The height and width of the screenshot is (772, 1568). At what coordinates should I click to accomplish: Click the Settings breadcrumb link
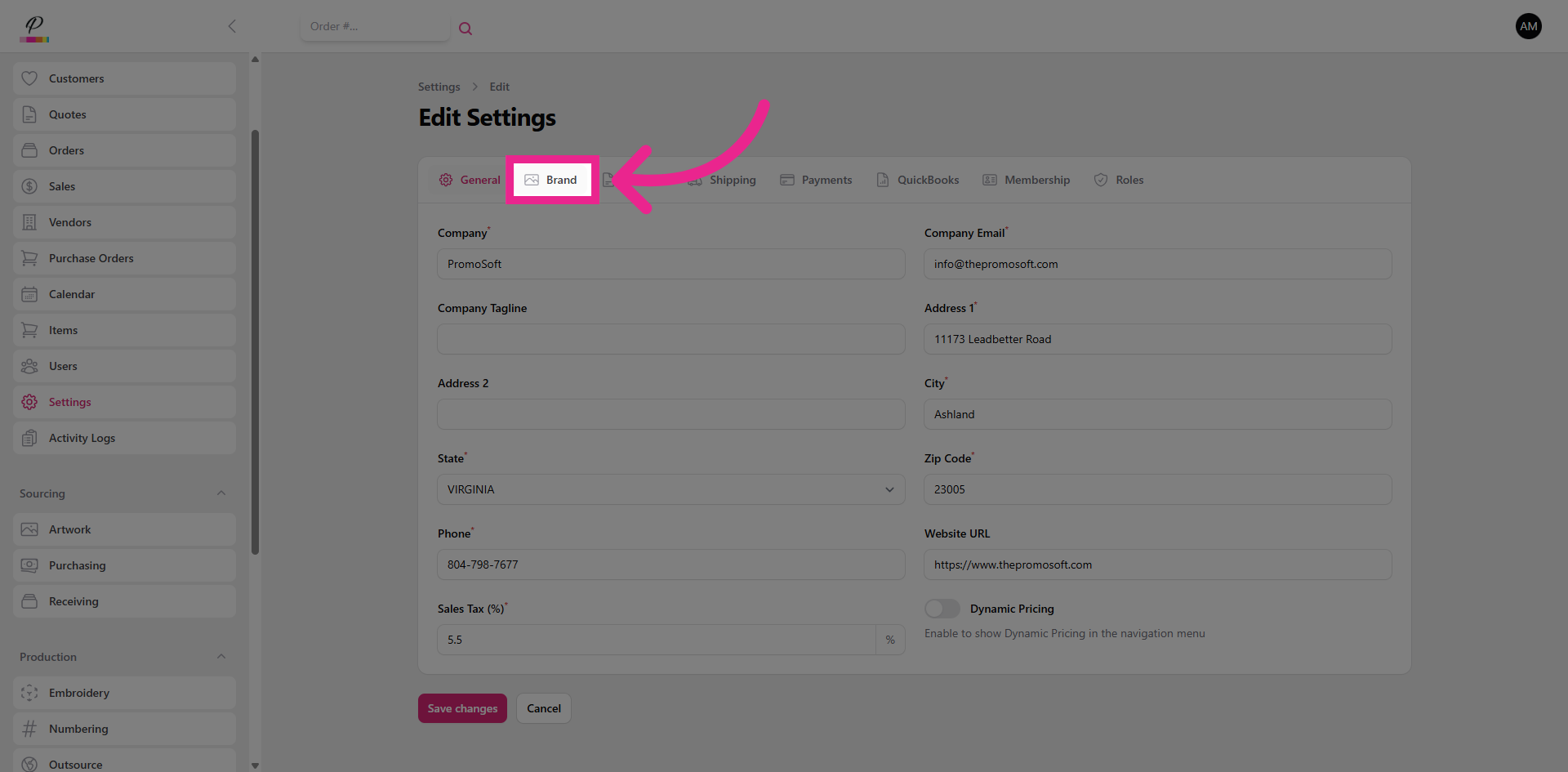coord(439,87)
